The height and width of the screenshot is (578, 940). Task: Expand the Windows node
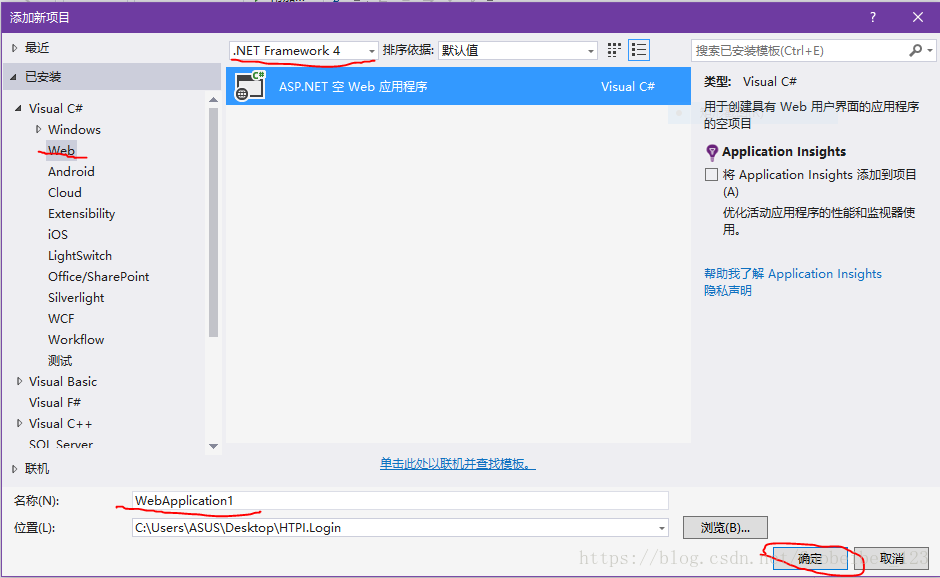coord(38,129)
